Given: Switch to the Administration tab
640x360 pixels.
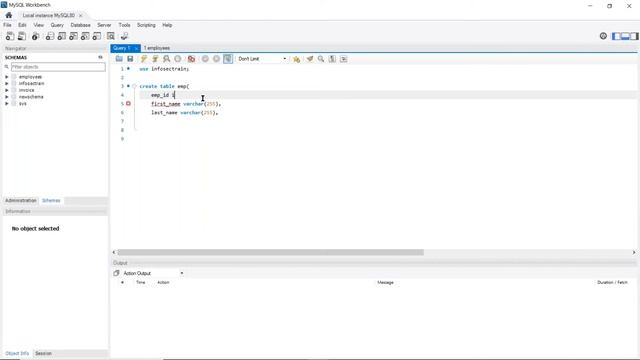Looking at the screenshot, I should (21, 200).
